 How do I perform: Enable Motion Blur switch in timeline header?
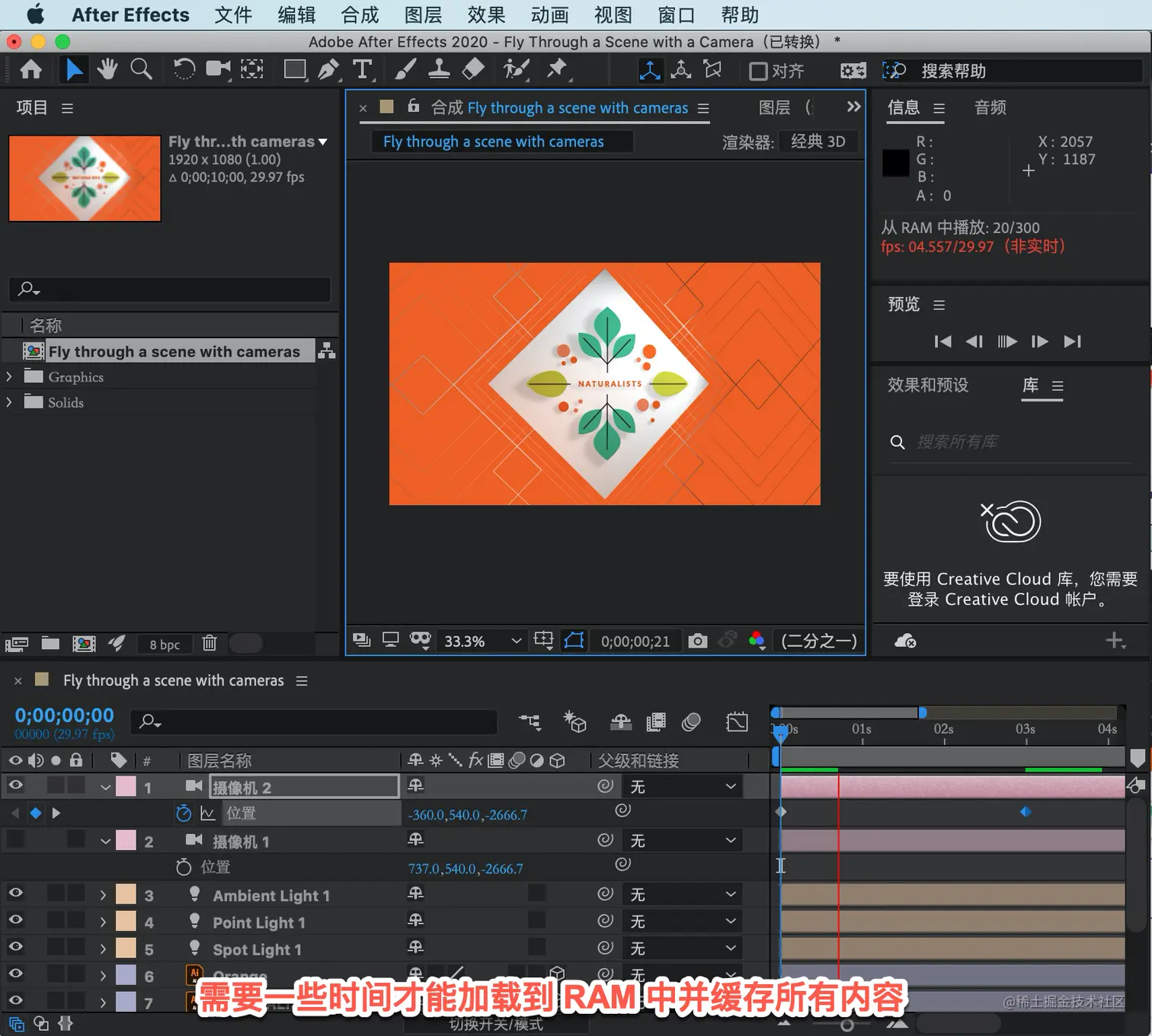(x=691, y=721)
